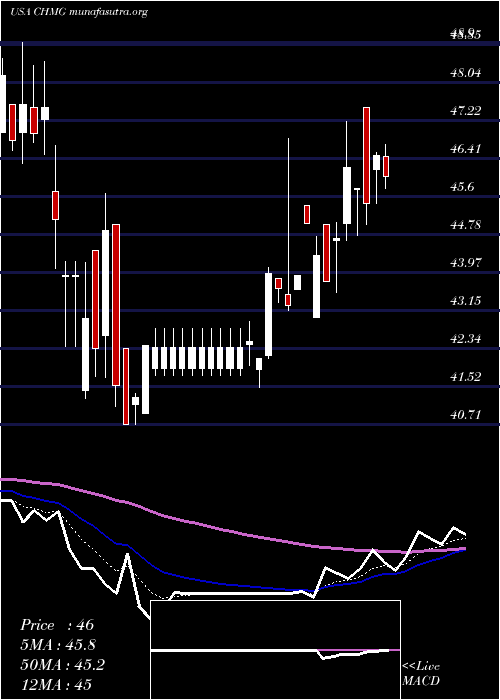Screen dimensions: 500x700
Task: Select the 45.6 price axis label
Action: click(462, 186)
